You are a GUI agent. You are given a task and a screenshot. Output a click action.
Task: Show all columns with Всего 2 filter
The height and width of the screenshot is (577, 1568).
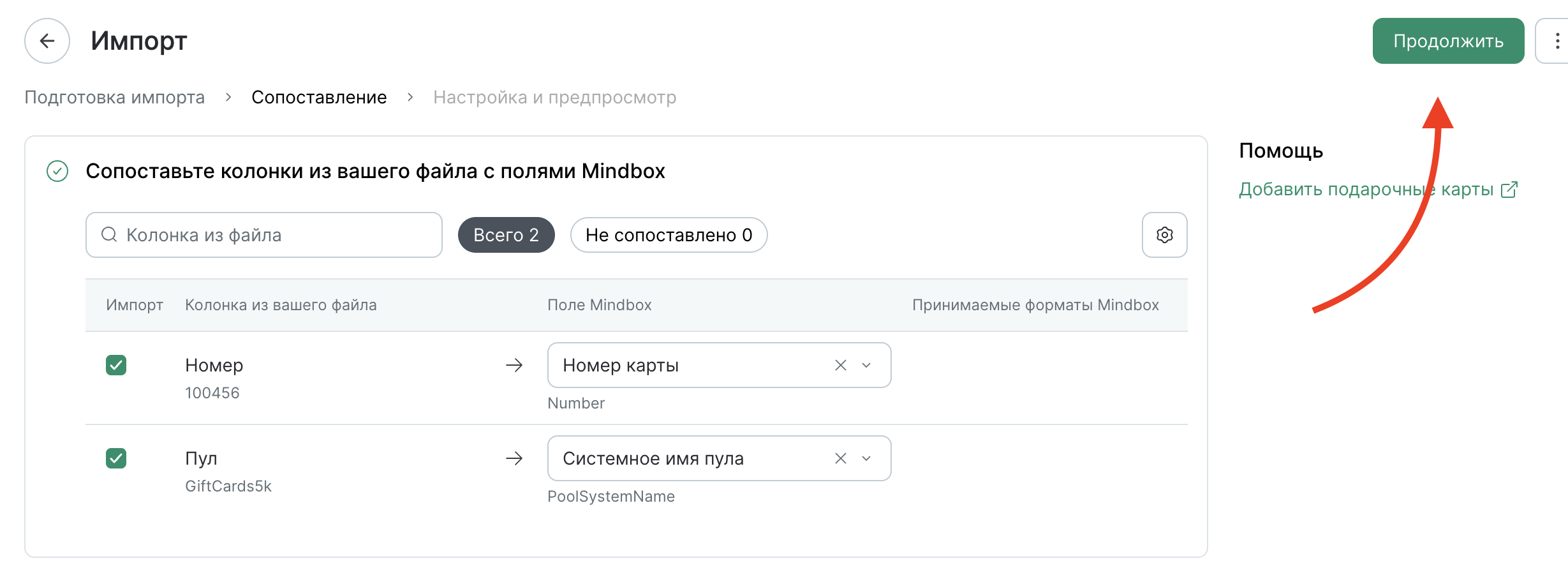(x=507, y=235)
